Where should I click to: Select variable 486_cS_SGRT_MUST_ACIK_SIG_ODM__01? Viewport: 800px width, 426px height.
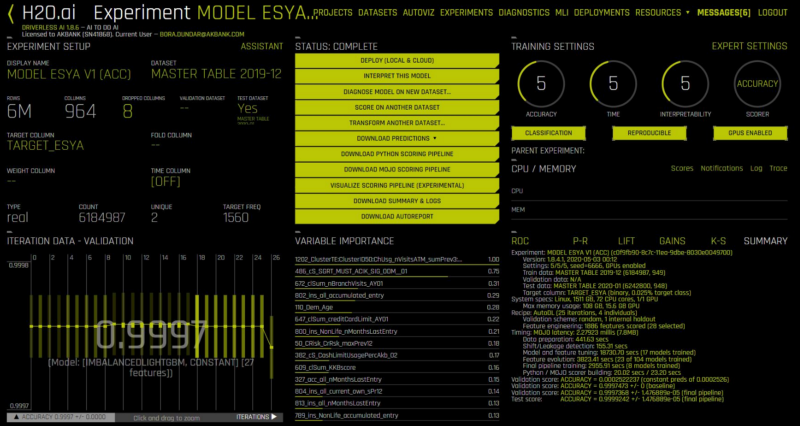click(x=397, y=272)
